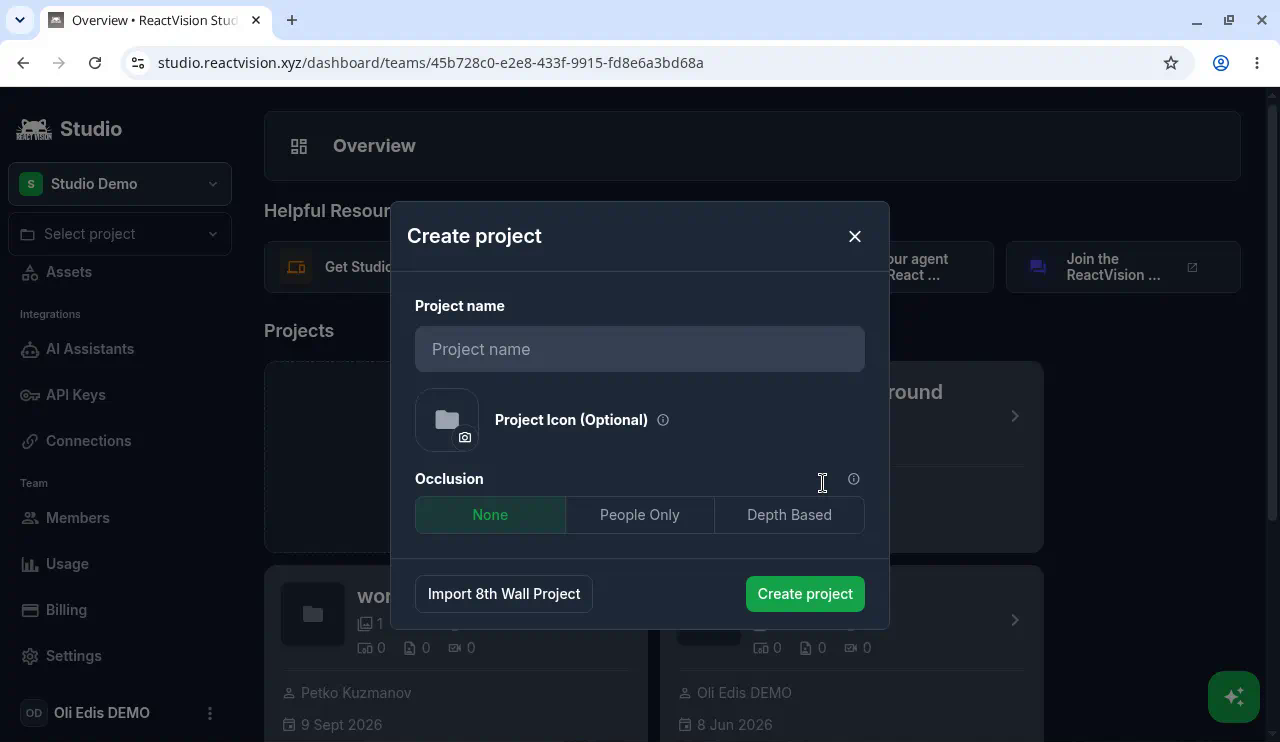Viewport: 1280px width, 742px height.
Task: Open a new browser tab
Action: 292,20
